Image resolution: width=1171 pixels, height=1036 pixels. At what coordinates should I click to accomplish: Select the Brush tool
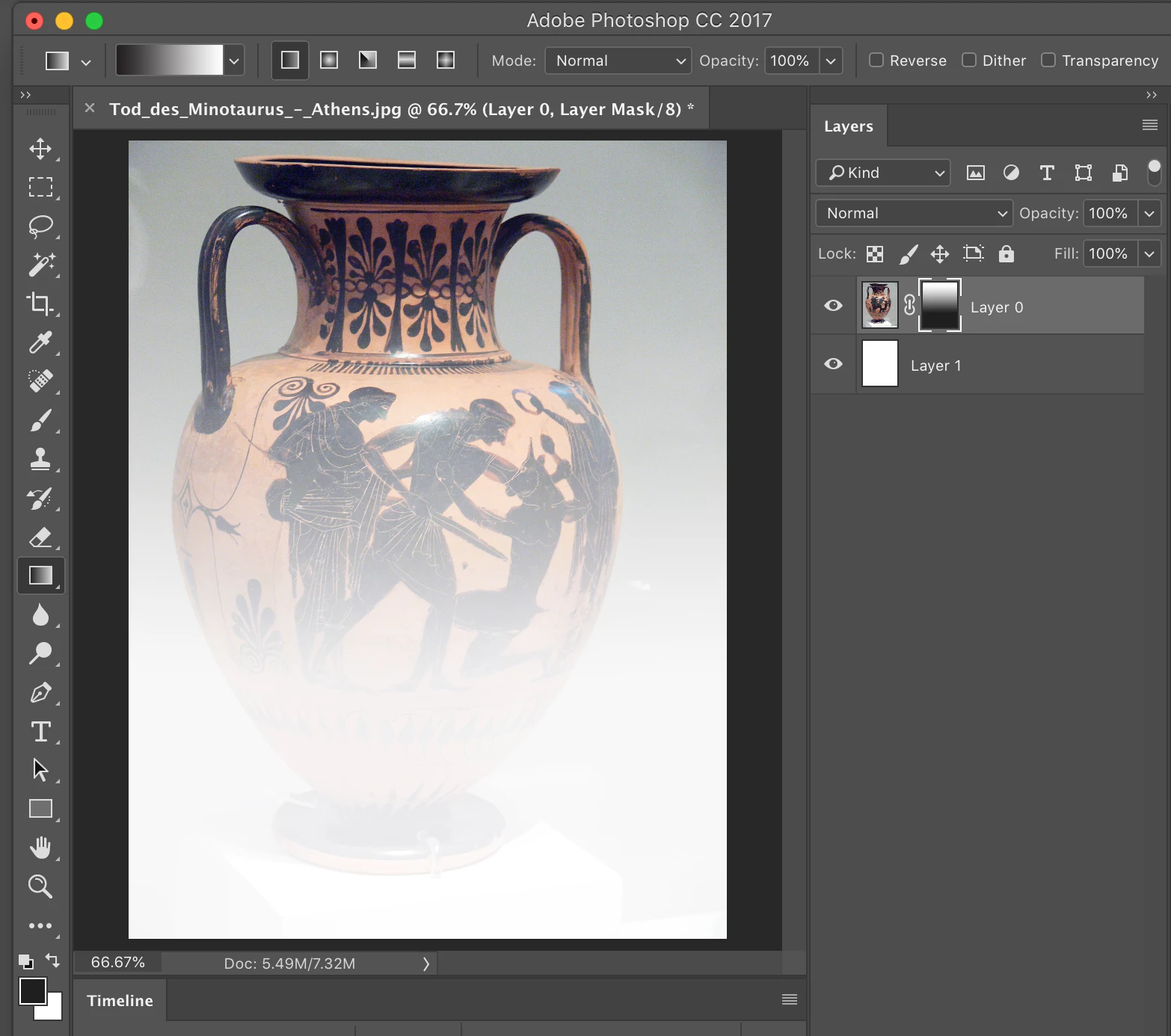tap(40, 420)
